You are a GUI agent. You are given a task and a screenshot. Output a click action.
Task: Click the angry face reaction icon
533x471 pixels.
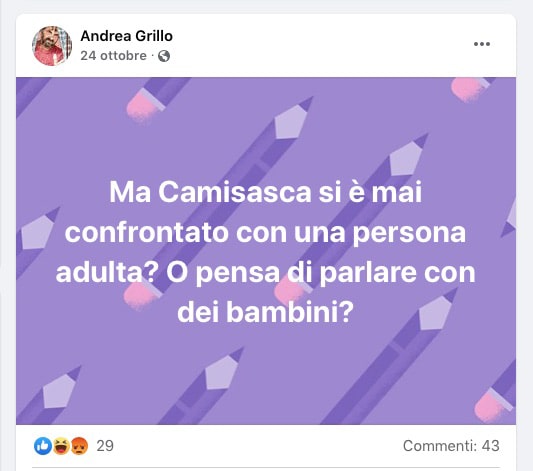point(80,446)
